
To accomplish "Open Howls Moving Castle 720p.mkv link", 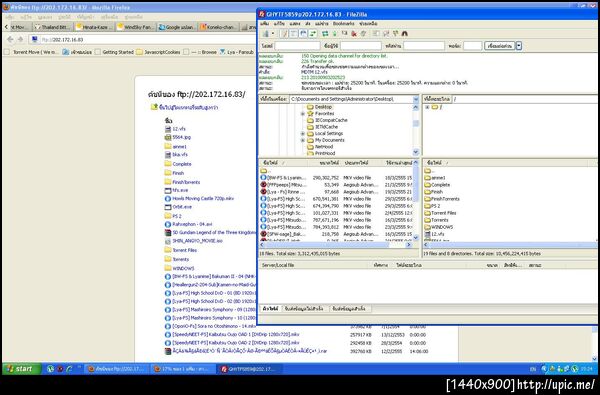I will click(x=199, y=199).
